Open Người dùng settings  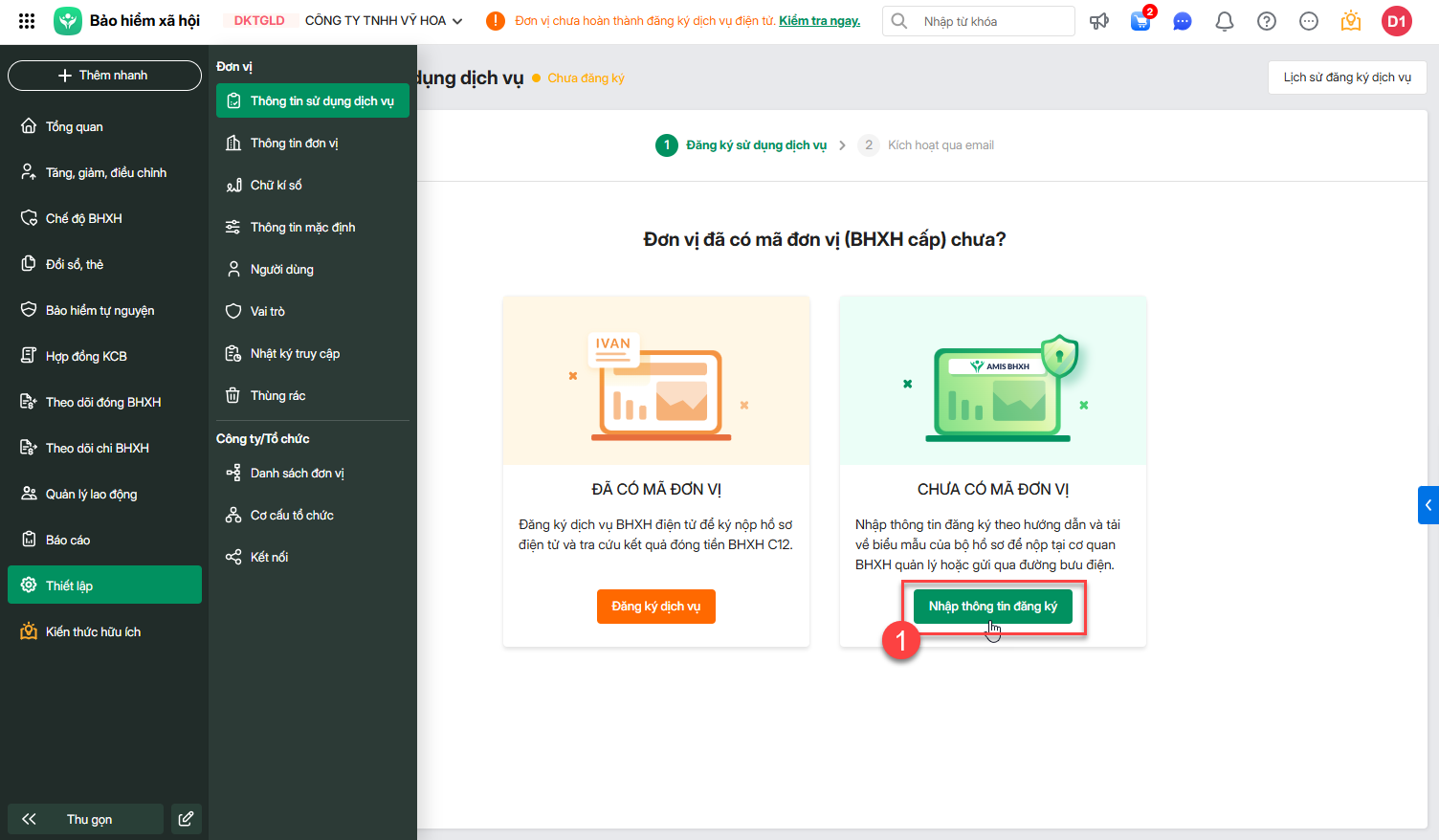pyautogui.click(x=313, y=270)
